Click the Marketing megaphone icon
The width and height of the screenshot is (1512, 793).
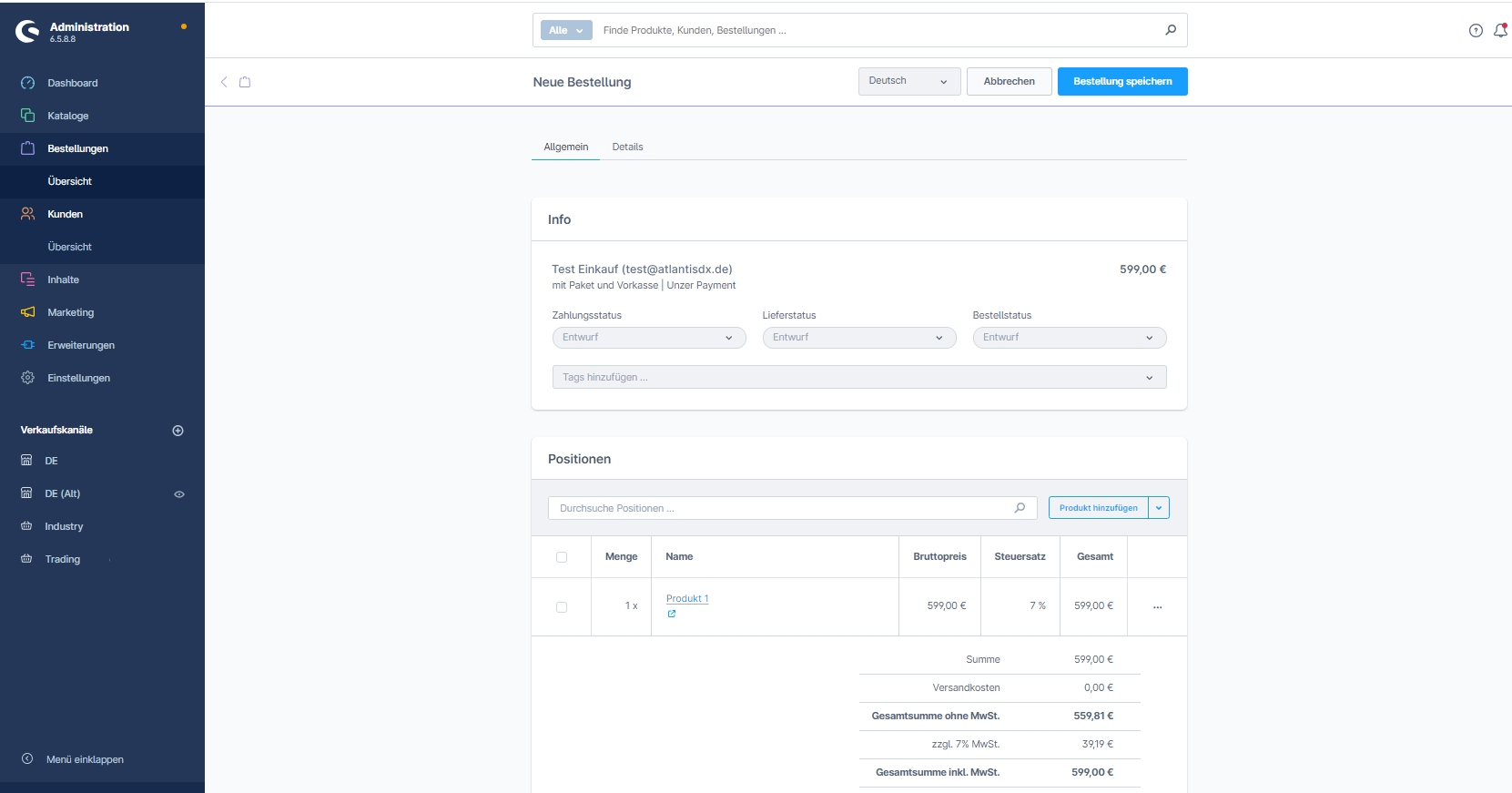tap(27, 312)
